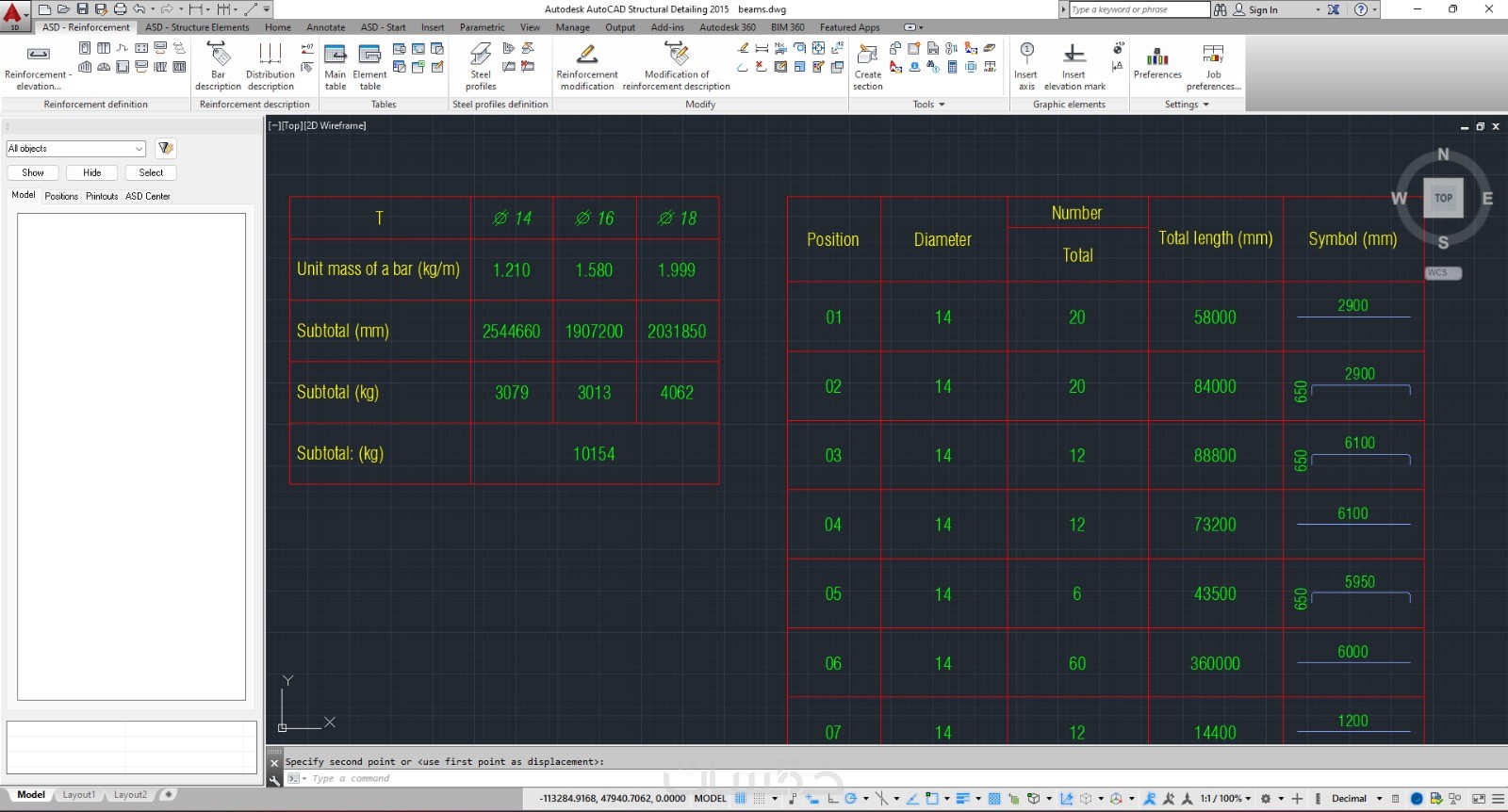This screenshot has height=812, width=1508.
Task: Open the AutoCAD application menu button
Action: pyautogui.click(x=15, y=15)
